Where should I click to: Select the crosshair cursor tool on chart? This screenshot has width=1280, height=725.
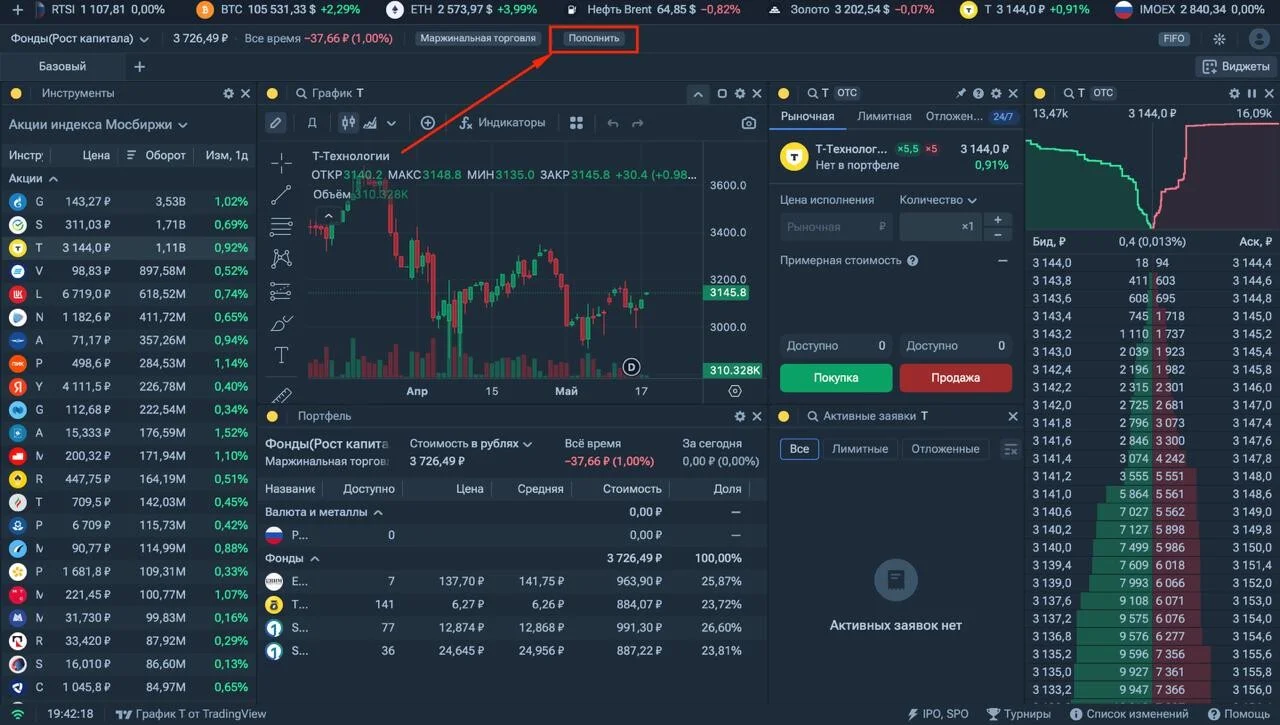click(281, 162)
